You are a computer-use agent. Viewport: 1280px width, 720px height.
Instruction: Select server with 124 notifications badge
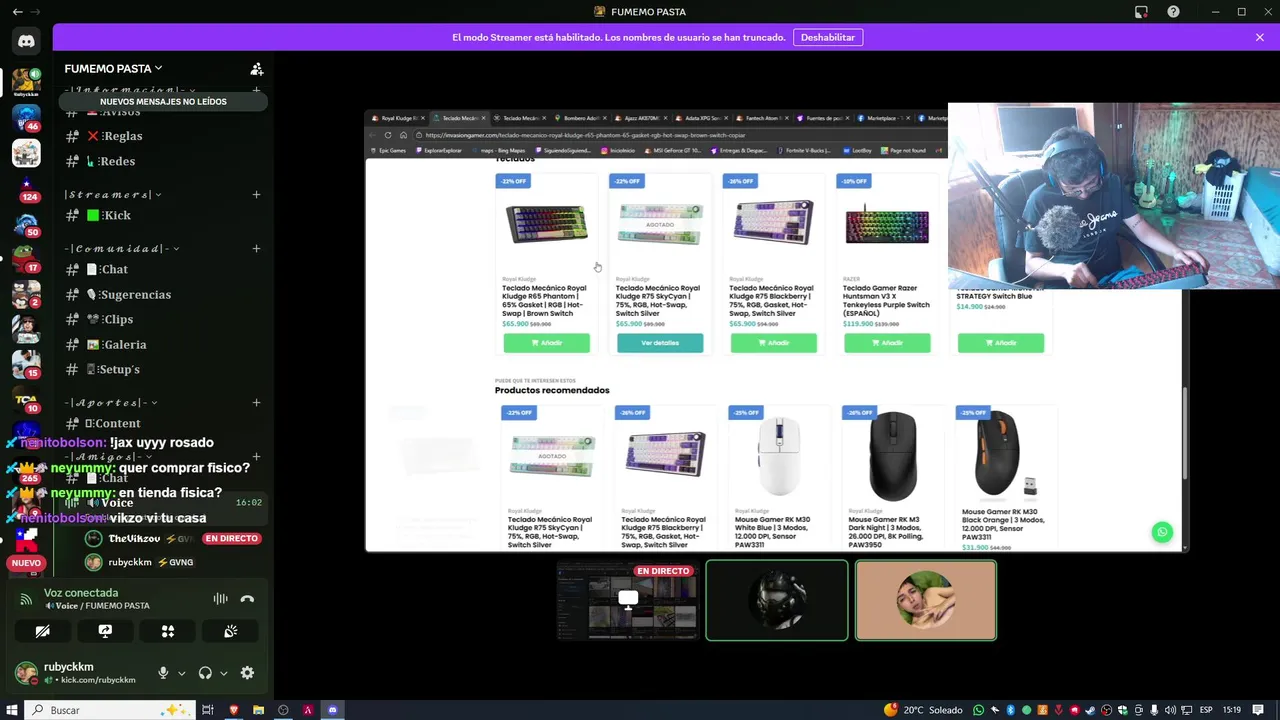(26, 188)
